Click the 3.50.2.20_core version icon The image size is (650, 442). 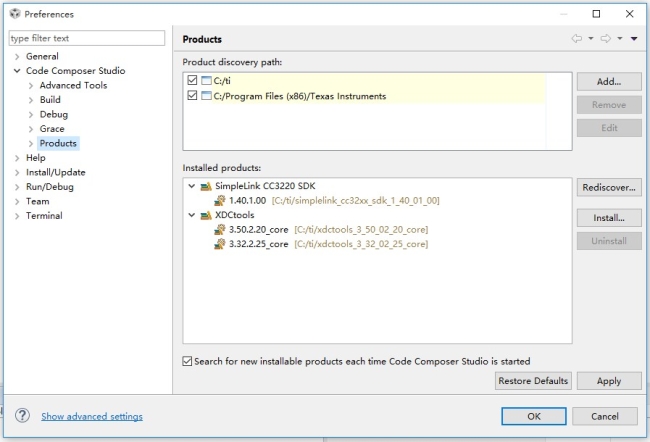tap(219, 229)
